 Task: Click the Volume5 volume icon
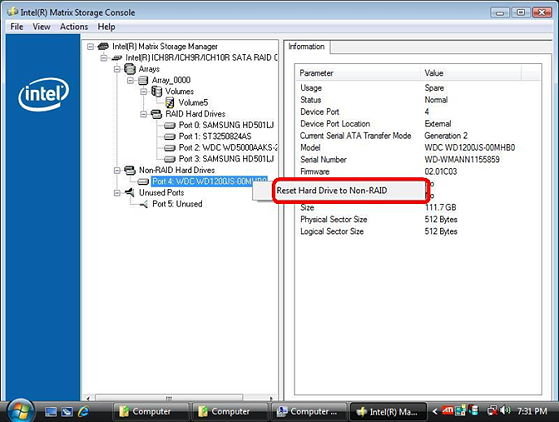tap(170, 103)
